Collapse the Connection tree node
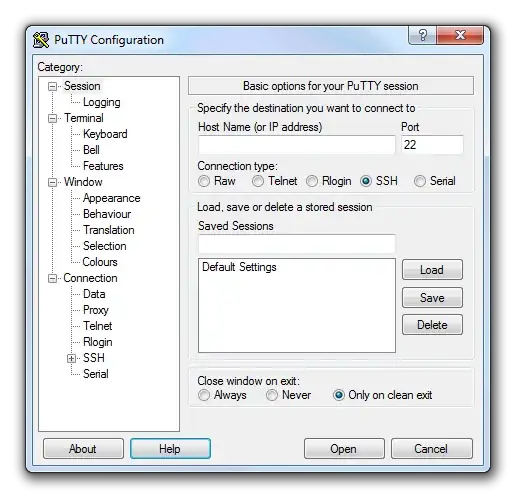This screenshot has height=498, width=516. click(x=52, y=279)
